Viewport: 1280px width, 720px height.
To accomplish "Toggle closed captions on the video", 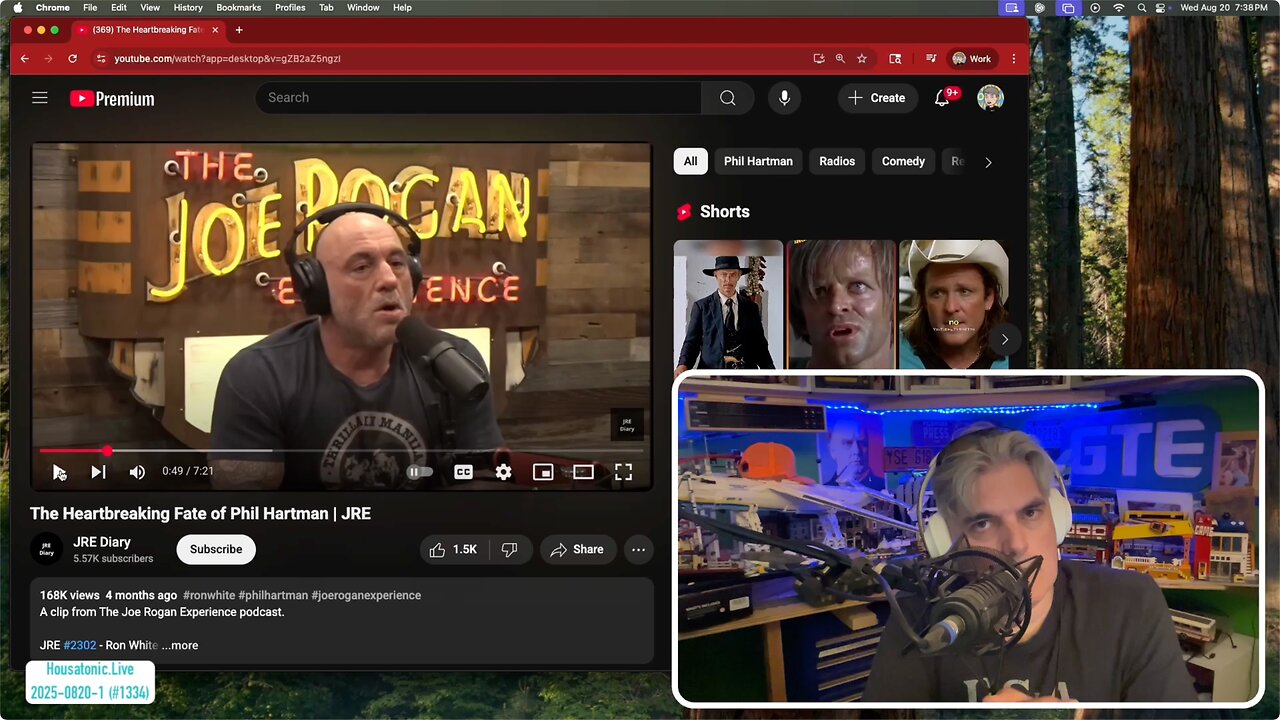I will [463, 472].
